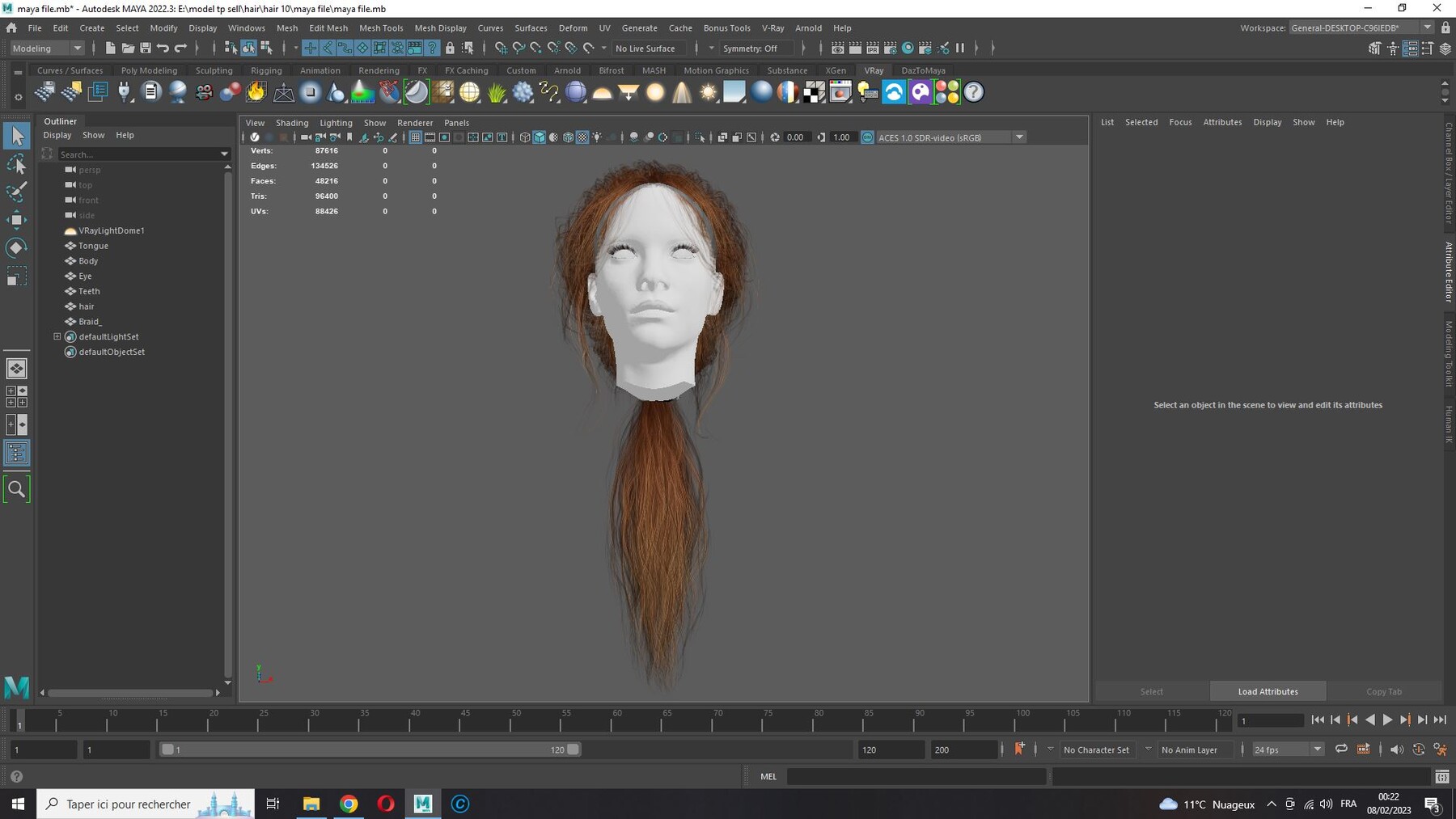Screen dimensions: 1456x819
Task: Toggle use all lights in viewport
Action: tap(597, 137)
